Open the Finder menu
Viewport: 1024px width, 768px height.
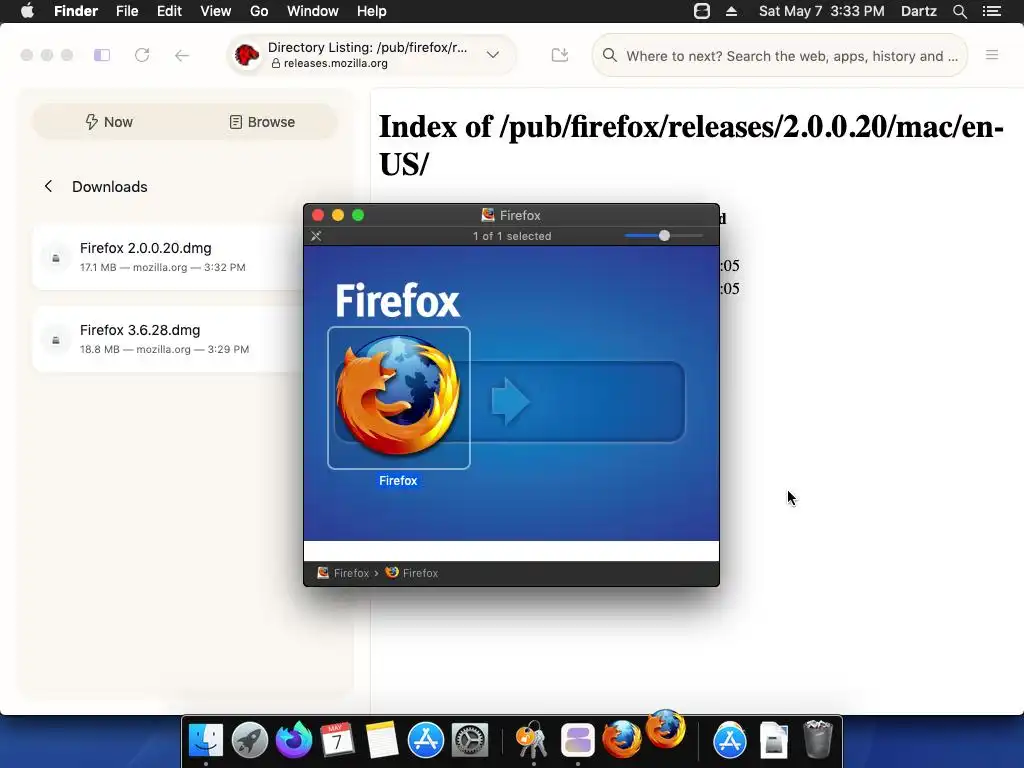pos(76,11)
